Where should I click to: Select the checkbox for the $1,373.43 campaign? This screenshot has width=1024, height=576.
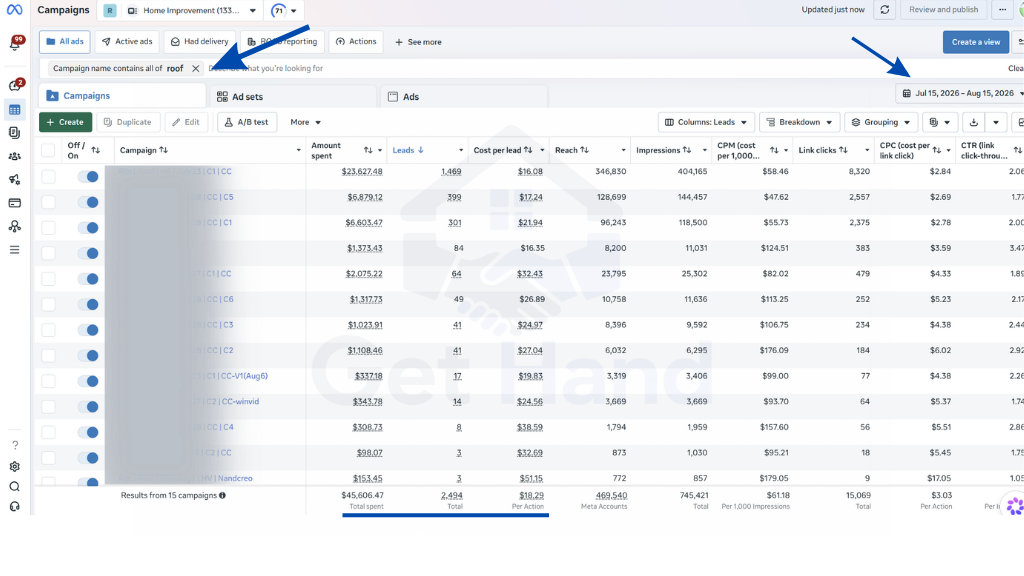coord(48,253)
